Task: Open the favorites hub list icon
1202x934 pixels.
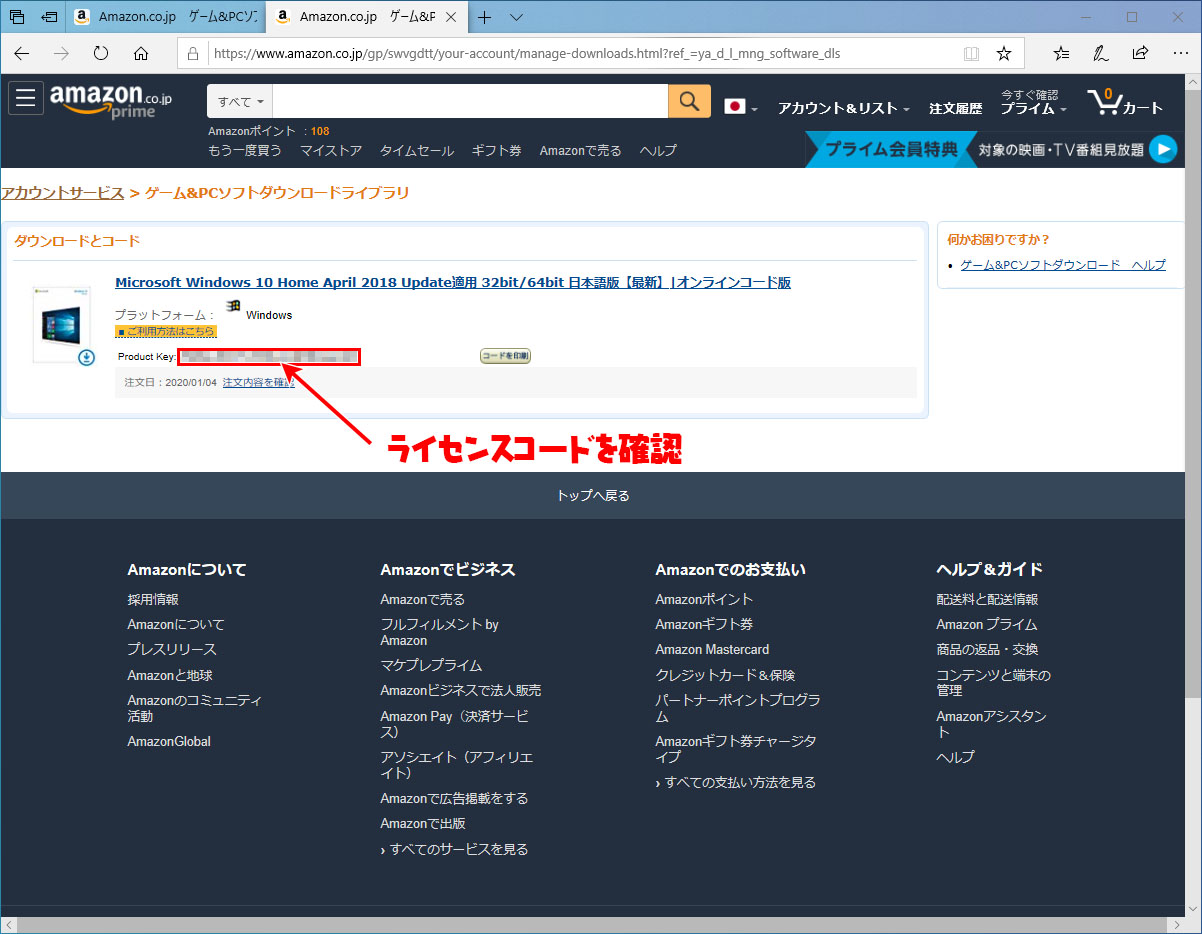Action: [x=1062, y=54]
